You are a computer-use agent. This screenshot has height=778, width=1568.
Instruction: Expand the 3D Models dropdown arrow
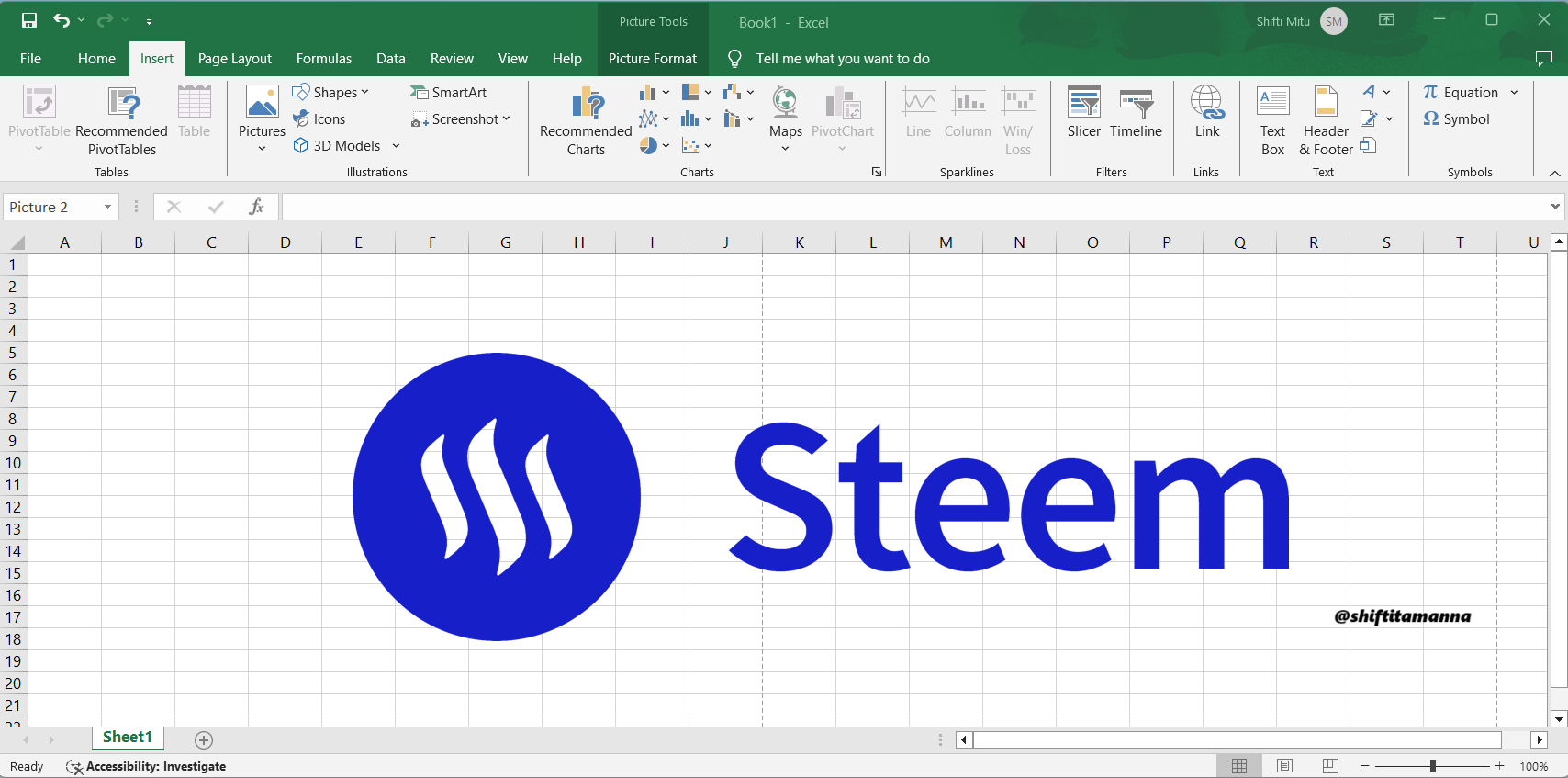(x=396, y=145)
